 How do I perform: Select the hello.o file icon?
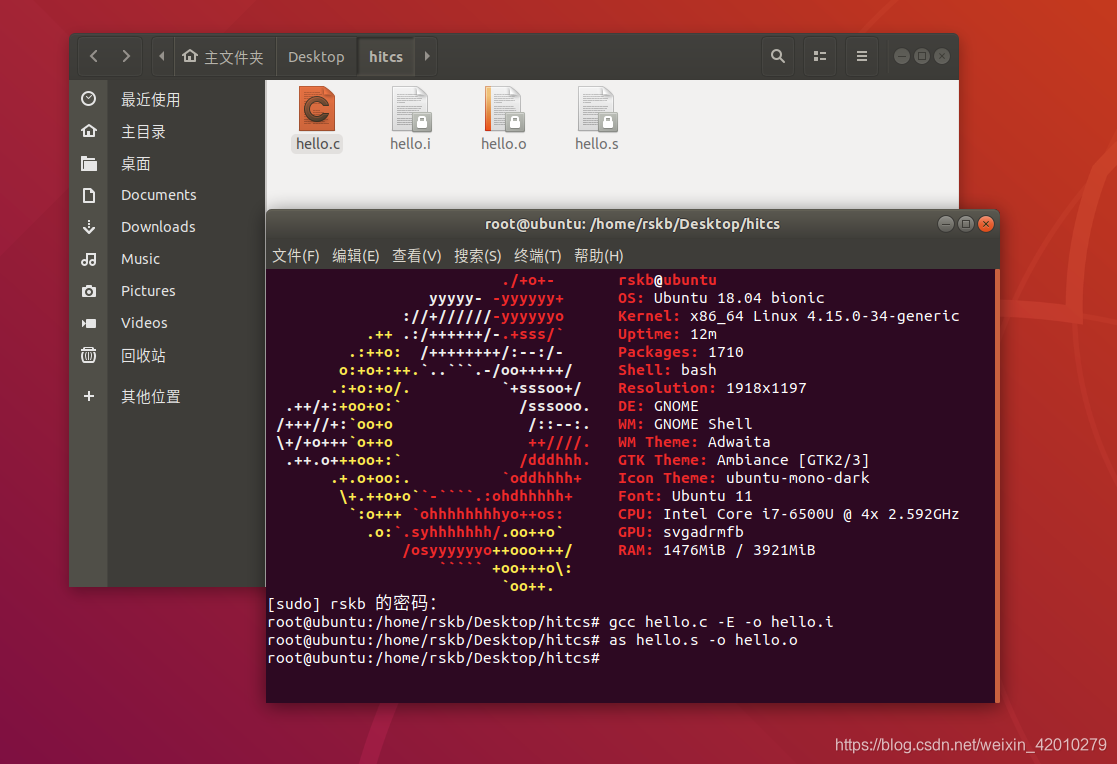(504, 108)
